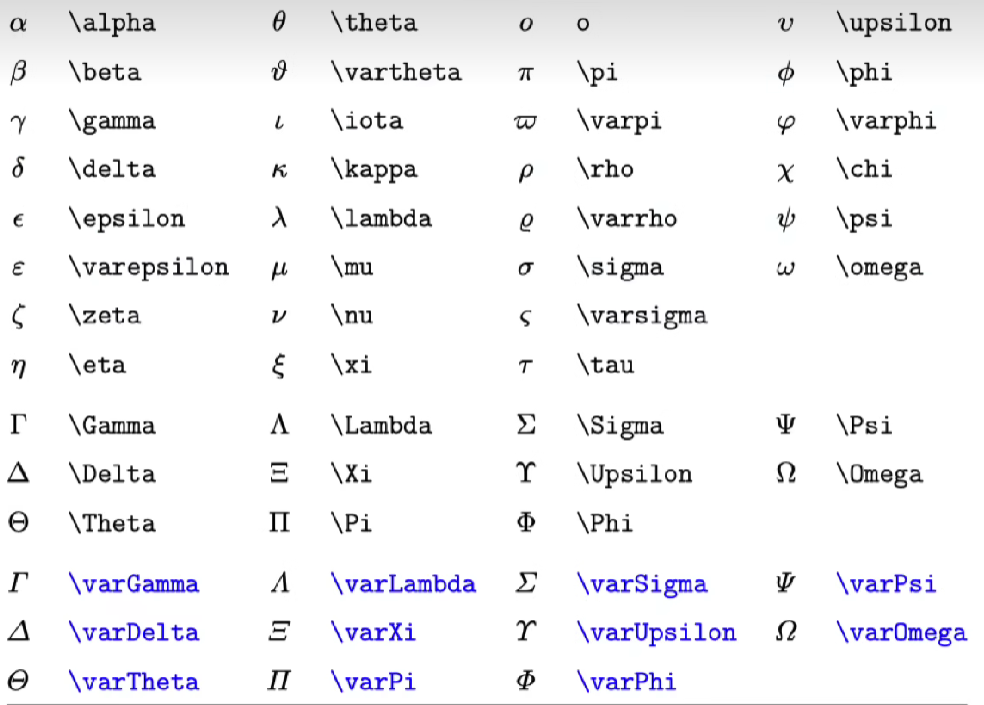Image resolution: width=984 pixels, height=705 pixels.
Task: Click the \varepsilon command text
Action: [149, 268]
